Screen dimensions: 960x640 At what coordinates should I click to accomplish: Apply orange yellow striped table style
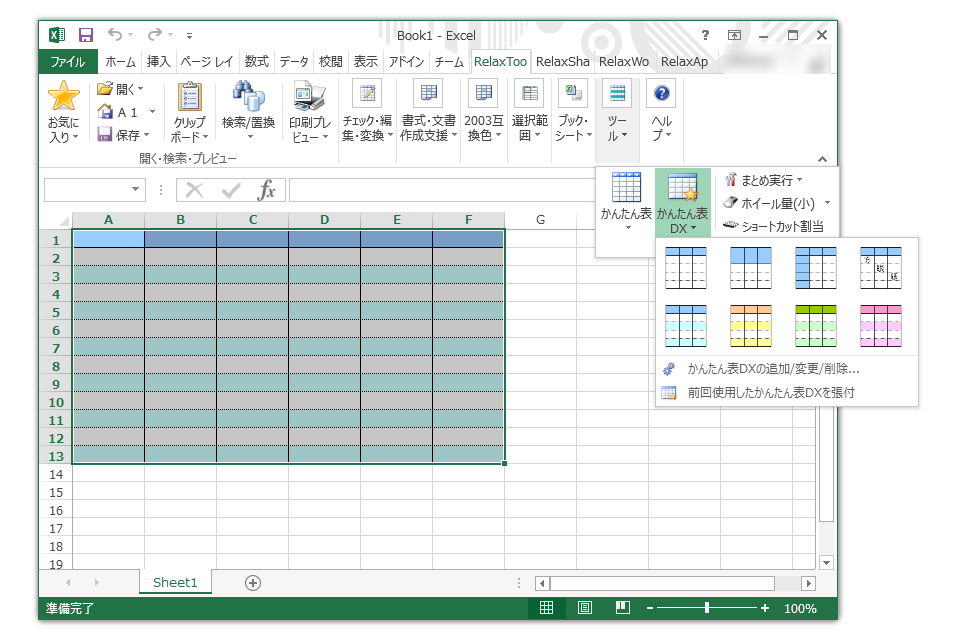coord(751,326)
